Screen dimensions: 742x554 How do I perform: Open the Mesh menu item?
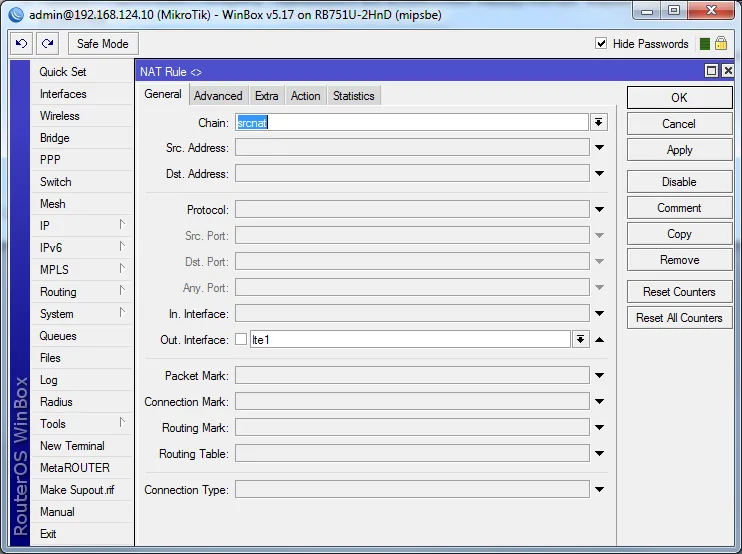point(81,203)
